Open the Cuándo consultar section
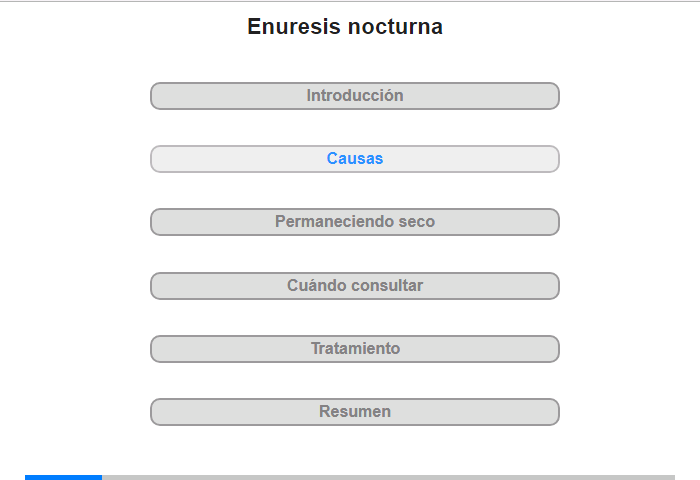Image resolution: width=700 pixels, height=480 pixels. pos(355,286)
